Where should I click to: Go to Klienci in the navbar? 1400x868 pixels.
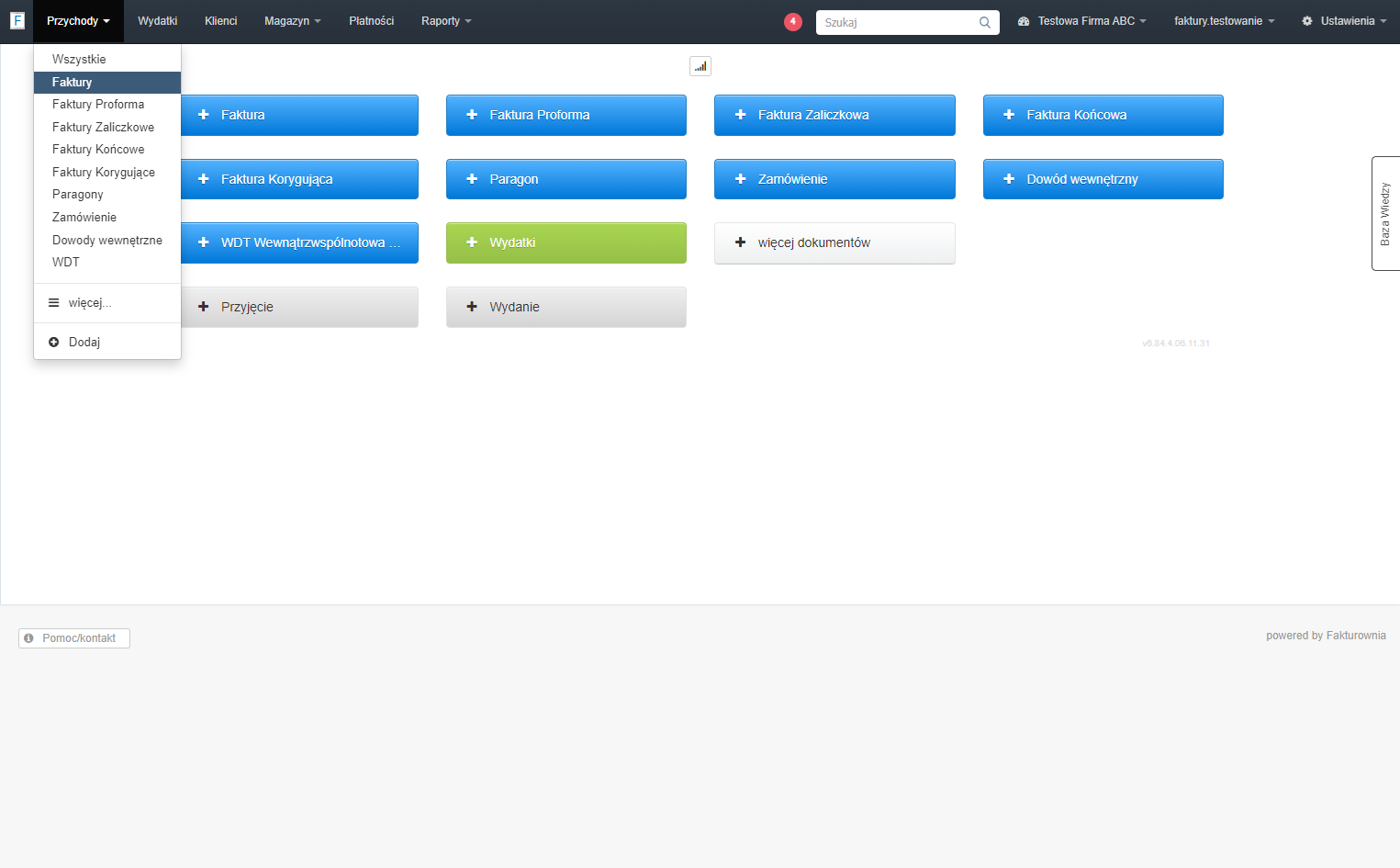(x=221, y=21)
